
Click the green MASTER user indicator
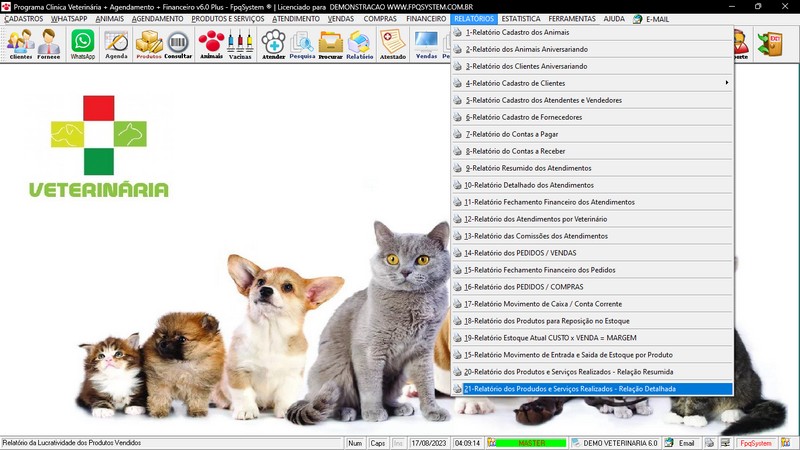[531, 443]
